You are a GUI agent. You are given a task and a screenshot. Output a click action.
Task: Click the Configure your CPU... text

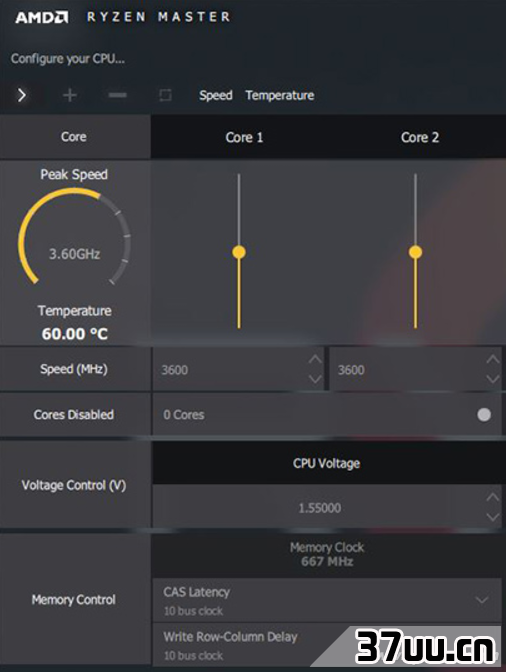pos(68,59)
